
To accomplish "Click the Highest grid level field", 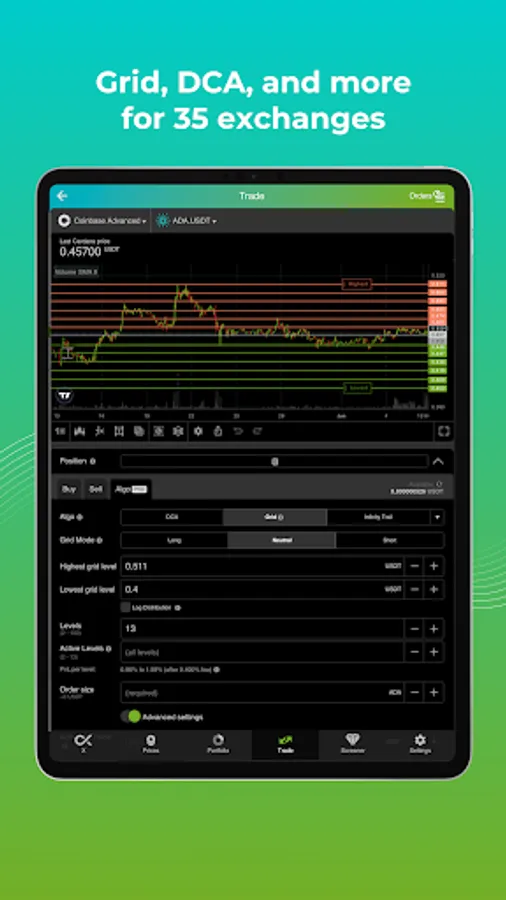I will (x=262, y=567).
